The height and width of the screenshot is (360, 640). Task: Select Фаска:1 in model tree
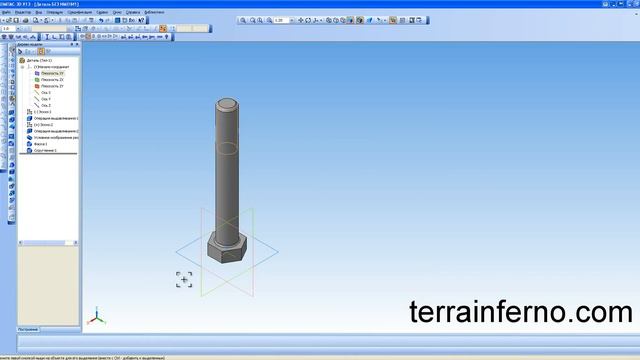(40, 144)
